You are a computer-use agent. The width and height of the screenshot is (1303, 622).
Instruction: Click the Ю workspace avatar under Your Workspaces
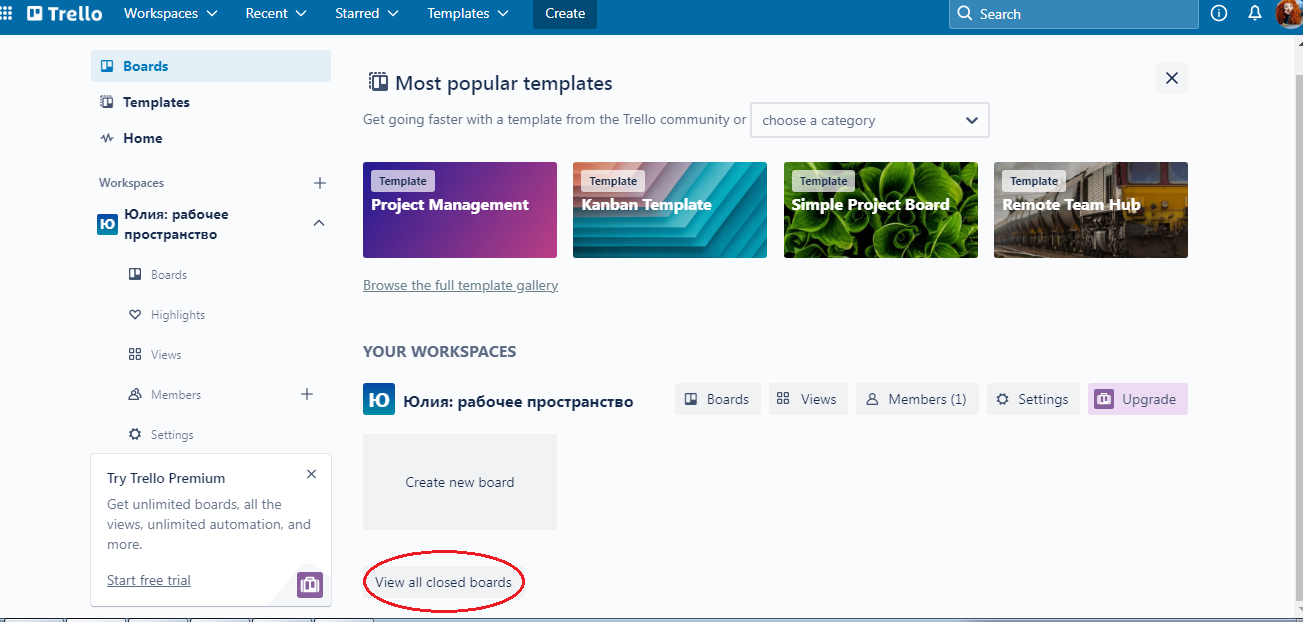379,399
